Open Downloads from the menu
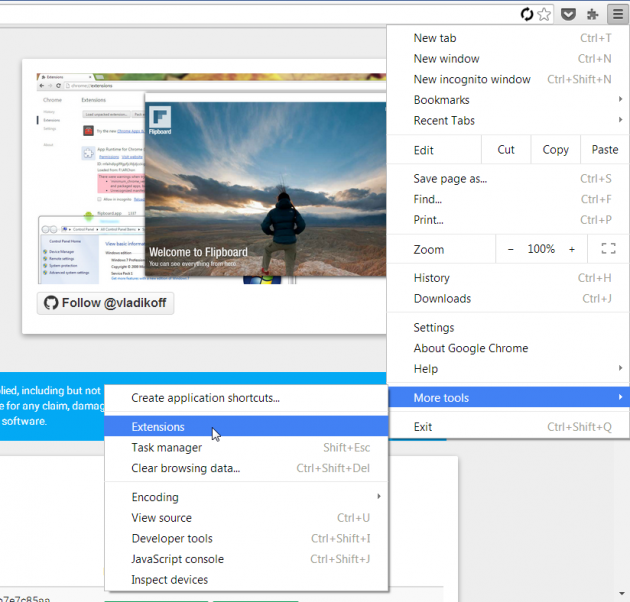This screenshot has width=630, height=602. tap(508, 299)
